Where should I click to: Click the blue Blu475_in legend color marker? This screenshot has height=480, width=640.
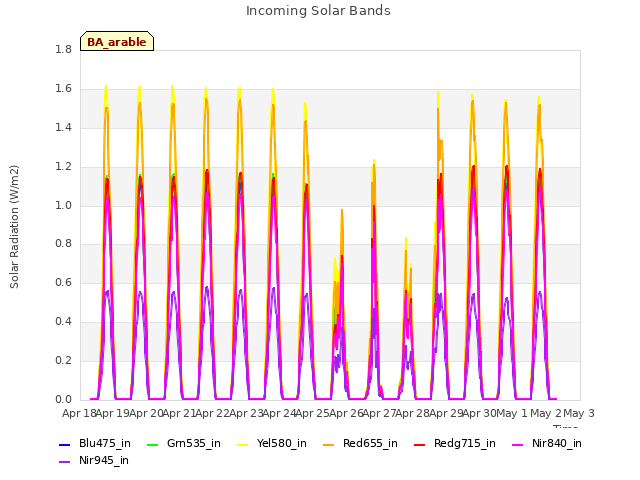coord(64,444)
